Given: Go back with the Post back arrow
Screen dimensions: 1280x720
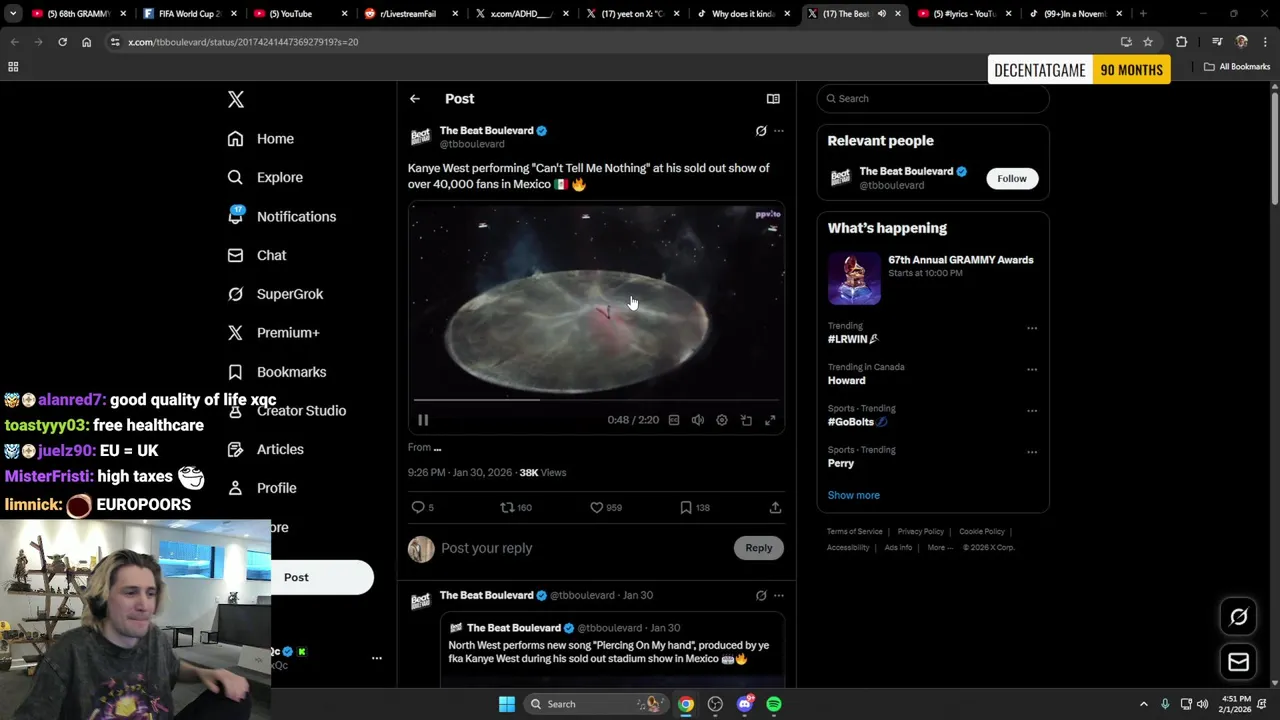Looking at the screenshot, I should click(415, 99).
